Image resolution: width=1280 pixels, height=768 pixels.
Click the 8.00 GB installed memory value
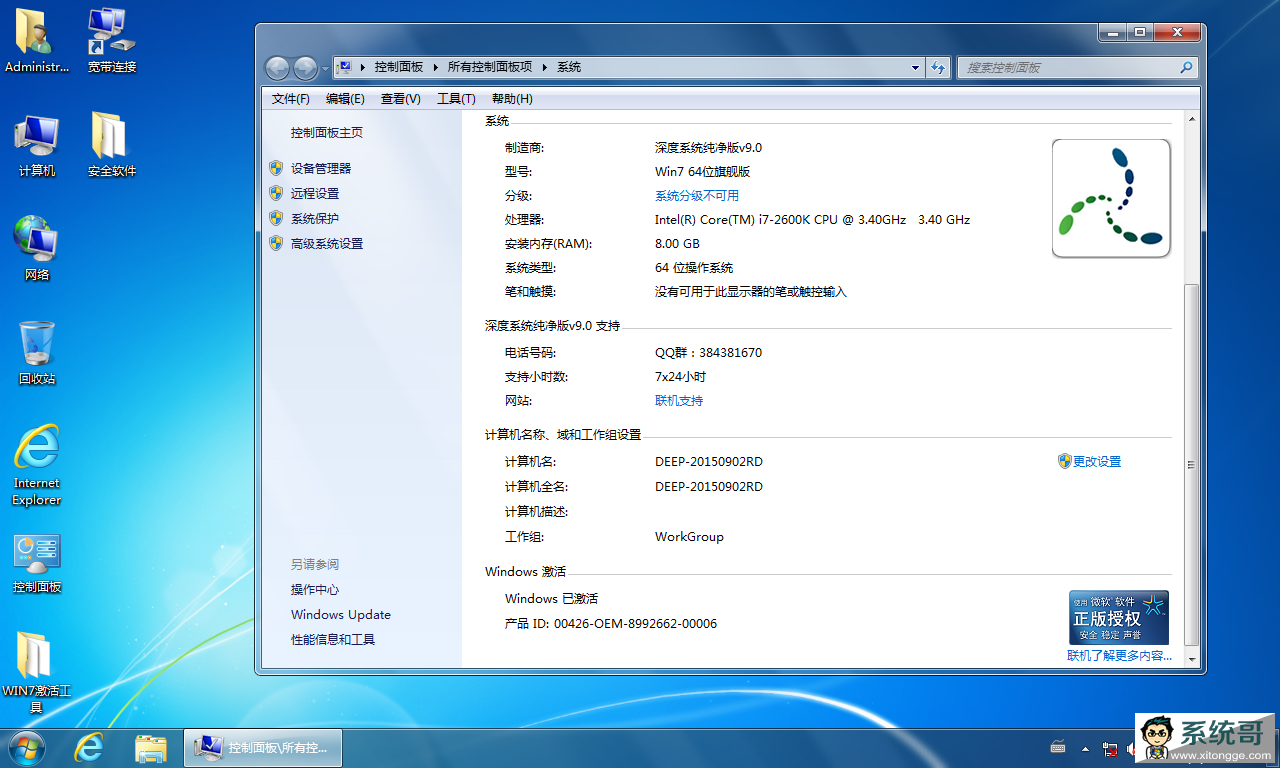click(x=677, y=244)
